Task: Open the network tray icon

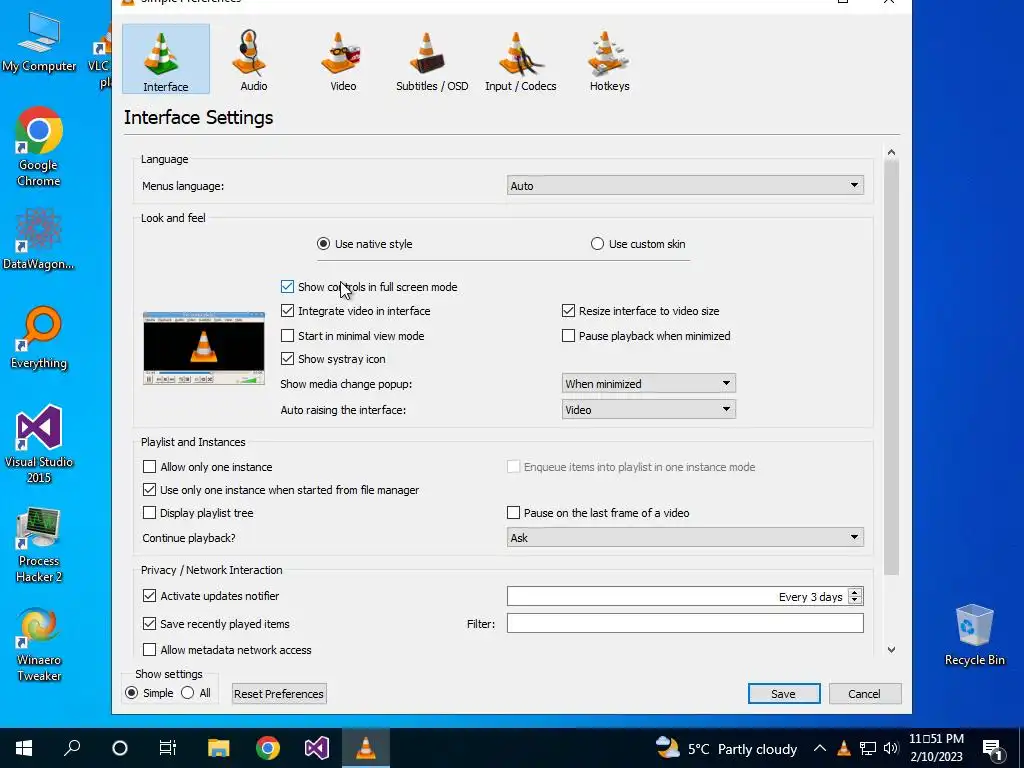Action: click(867, 748)
